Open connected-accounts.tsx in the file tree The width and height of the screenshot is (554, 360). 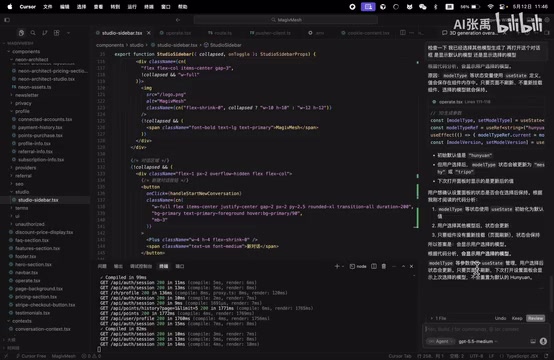(45, 119)
